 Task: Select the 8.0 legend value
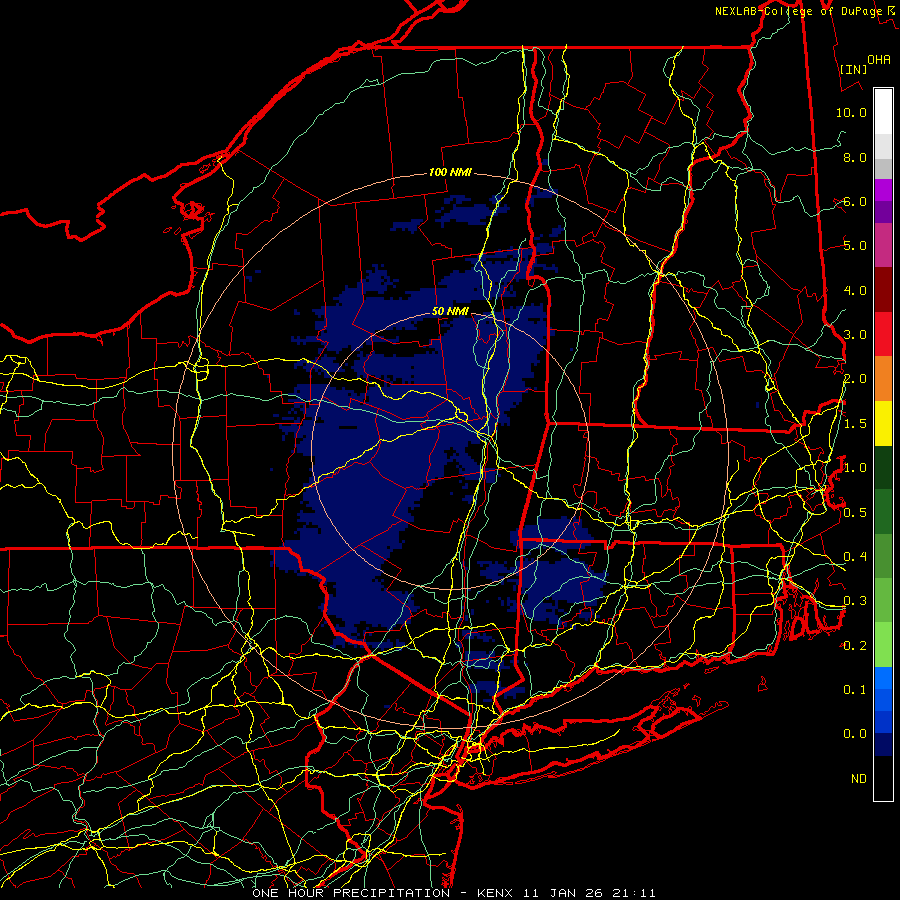(x=855, y=157)
